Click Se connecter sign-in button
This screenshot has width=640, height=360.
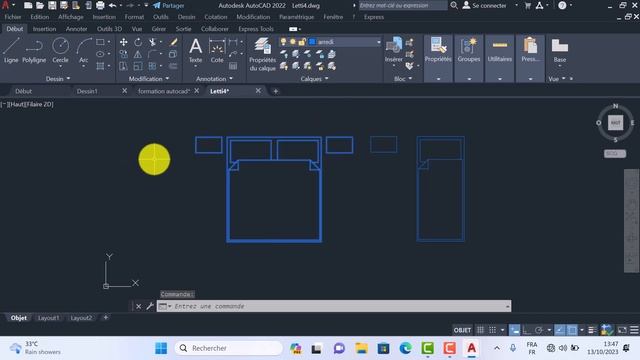pyautogui.click(x=484, y=5)
